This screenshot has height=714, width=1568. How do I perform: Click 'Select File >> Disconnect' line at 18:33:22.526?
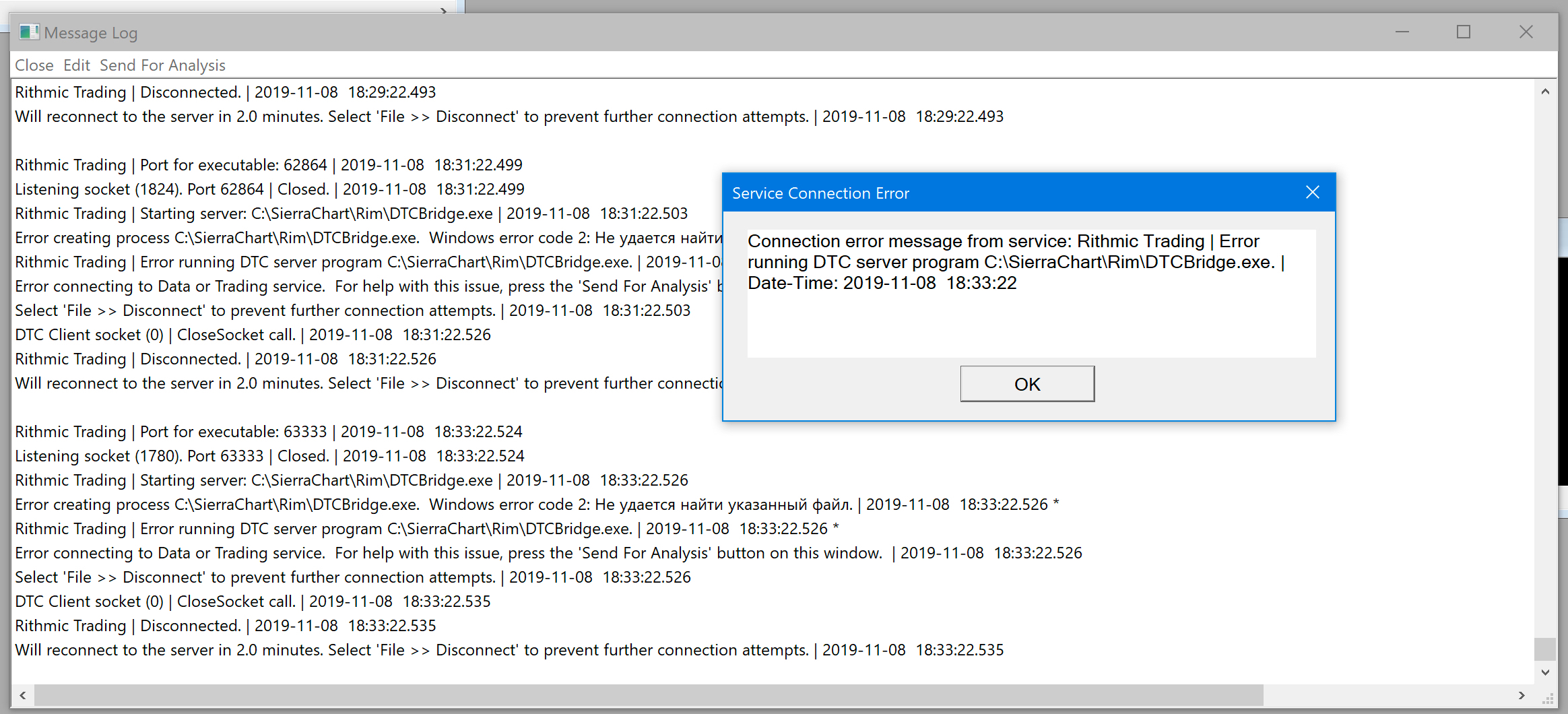[353, 577]
